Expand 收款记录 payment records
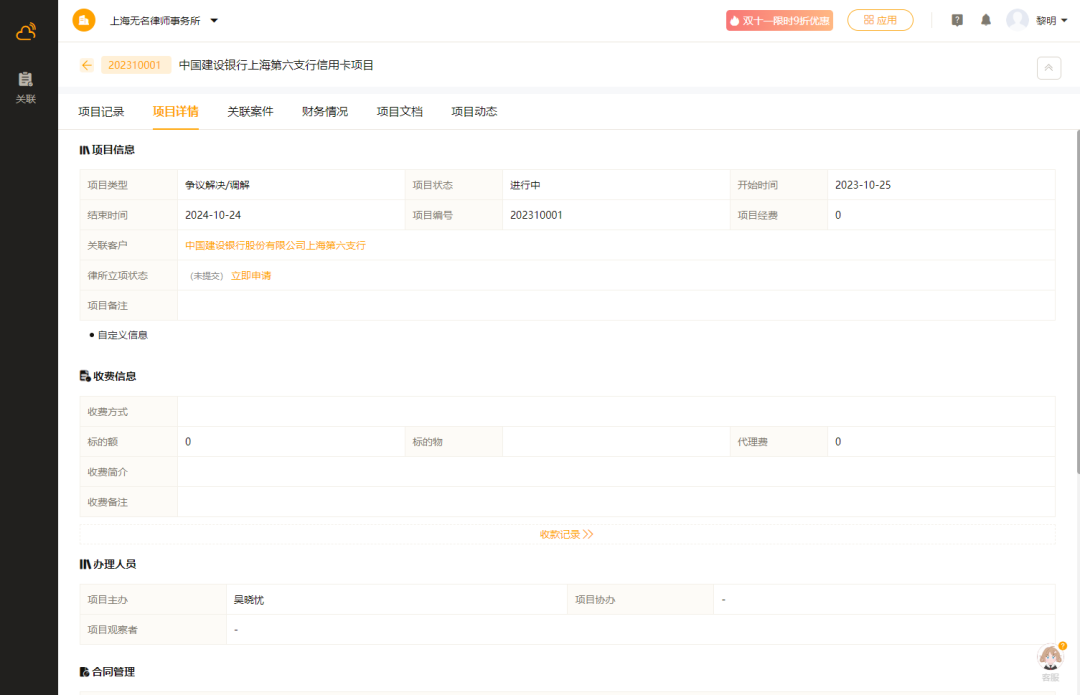The width and height of the screenshot is (1080, 695). [x=566, y=534]
